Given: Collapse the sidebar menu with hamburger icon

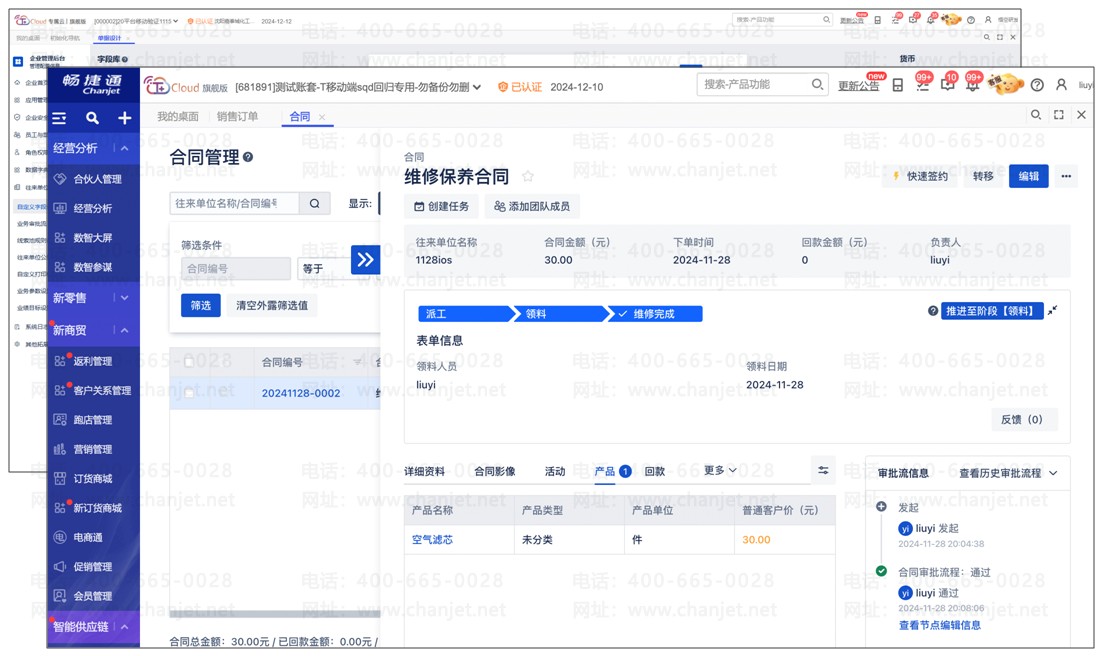Looking at the screenshot, I should (60, 118).
